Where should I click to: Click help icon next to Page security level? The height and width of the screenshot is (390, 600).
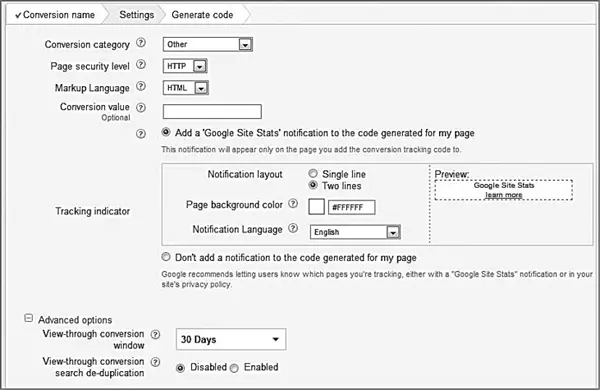[141, 64]
